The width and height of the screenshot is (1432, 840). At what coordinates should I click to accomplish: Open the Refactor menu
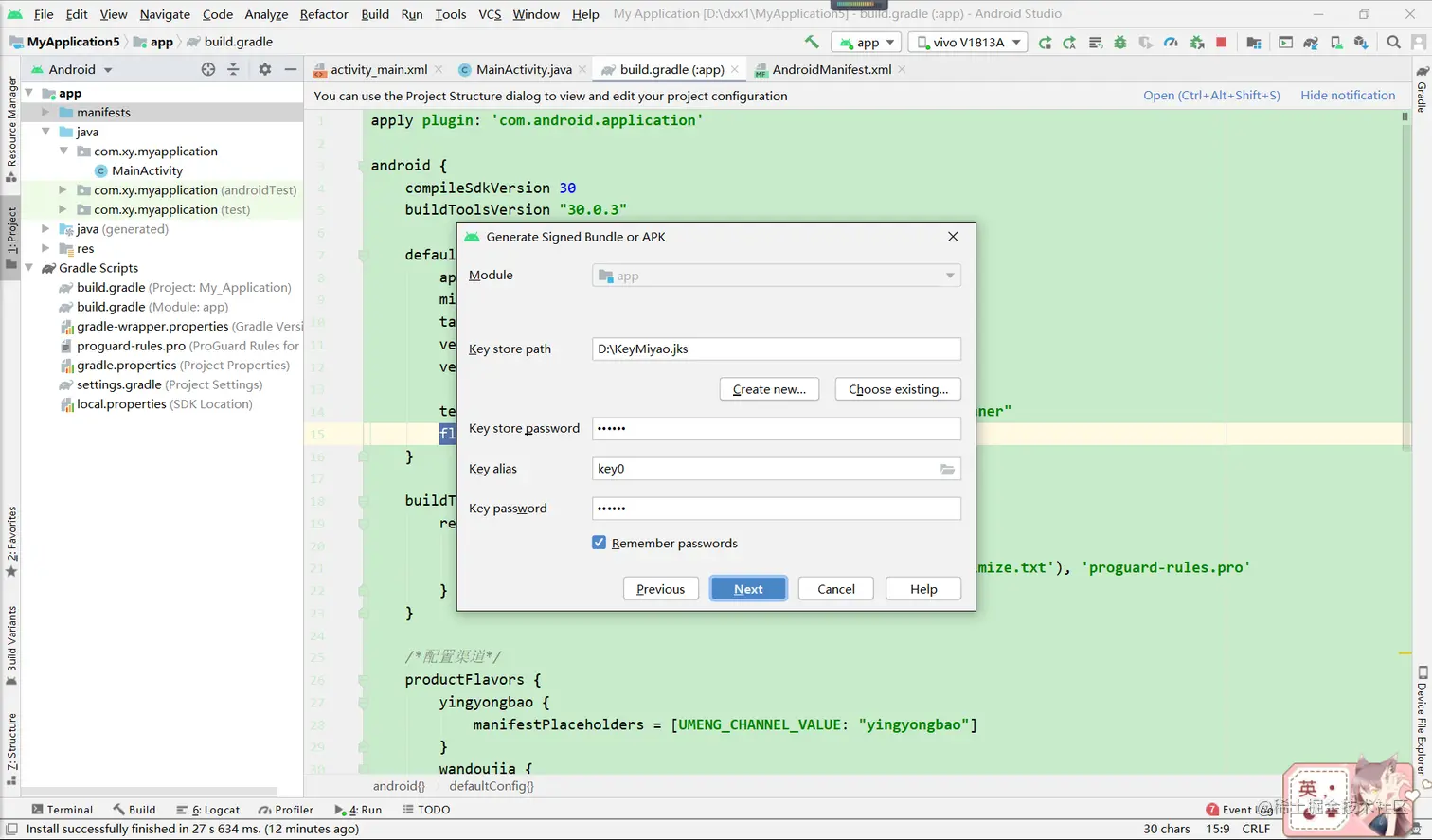coord(324,14)
